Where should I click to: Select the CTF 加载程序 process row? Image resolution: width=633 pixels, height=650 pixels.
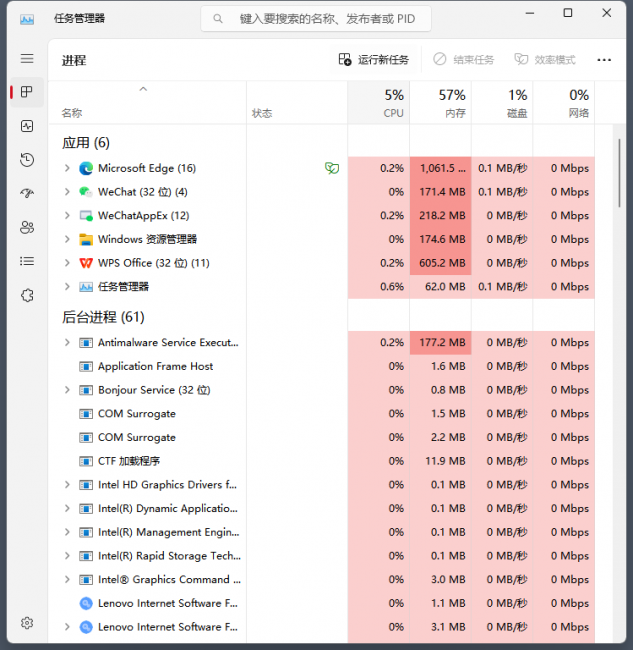321,461
